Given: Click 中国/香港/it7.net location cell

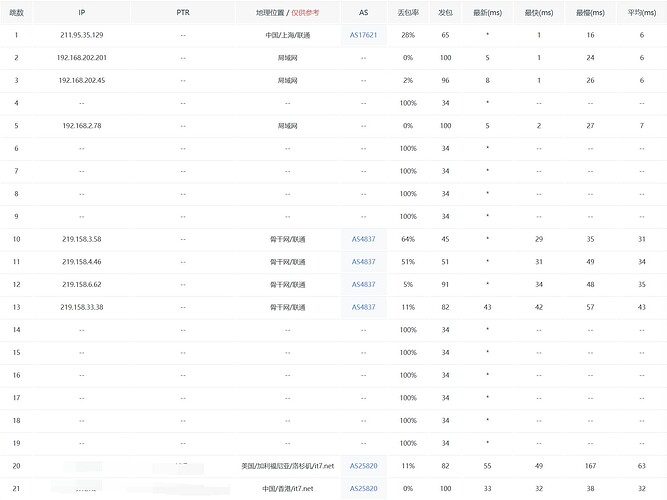Looking at the screenshot, I should [x=288, y=489].
